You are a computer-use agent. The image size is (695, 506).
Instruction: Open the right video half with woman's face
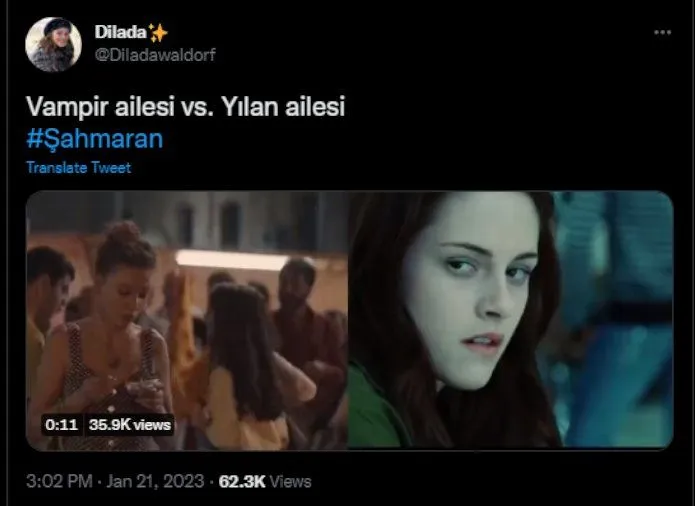(x=511, y=320)
